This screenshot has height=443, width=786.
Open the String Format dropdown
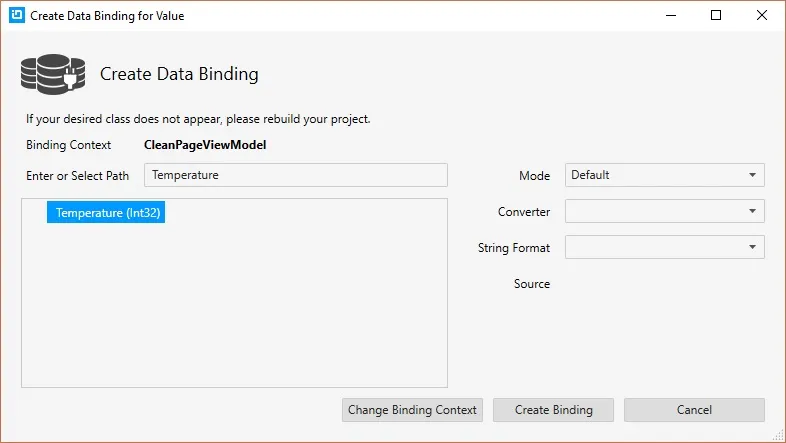[664, 247]
